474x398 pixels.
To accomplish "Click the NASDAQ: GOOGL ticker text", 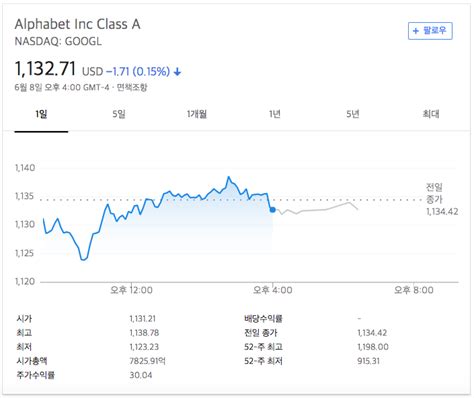I will point(58,41).
